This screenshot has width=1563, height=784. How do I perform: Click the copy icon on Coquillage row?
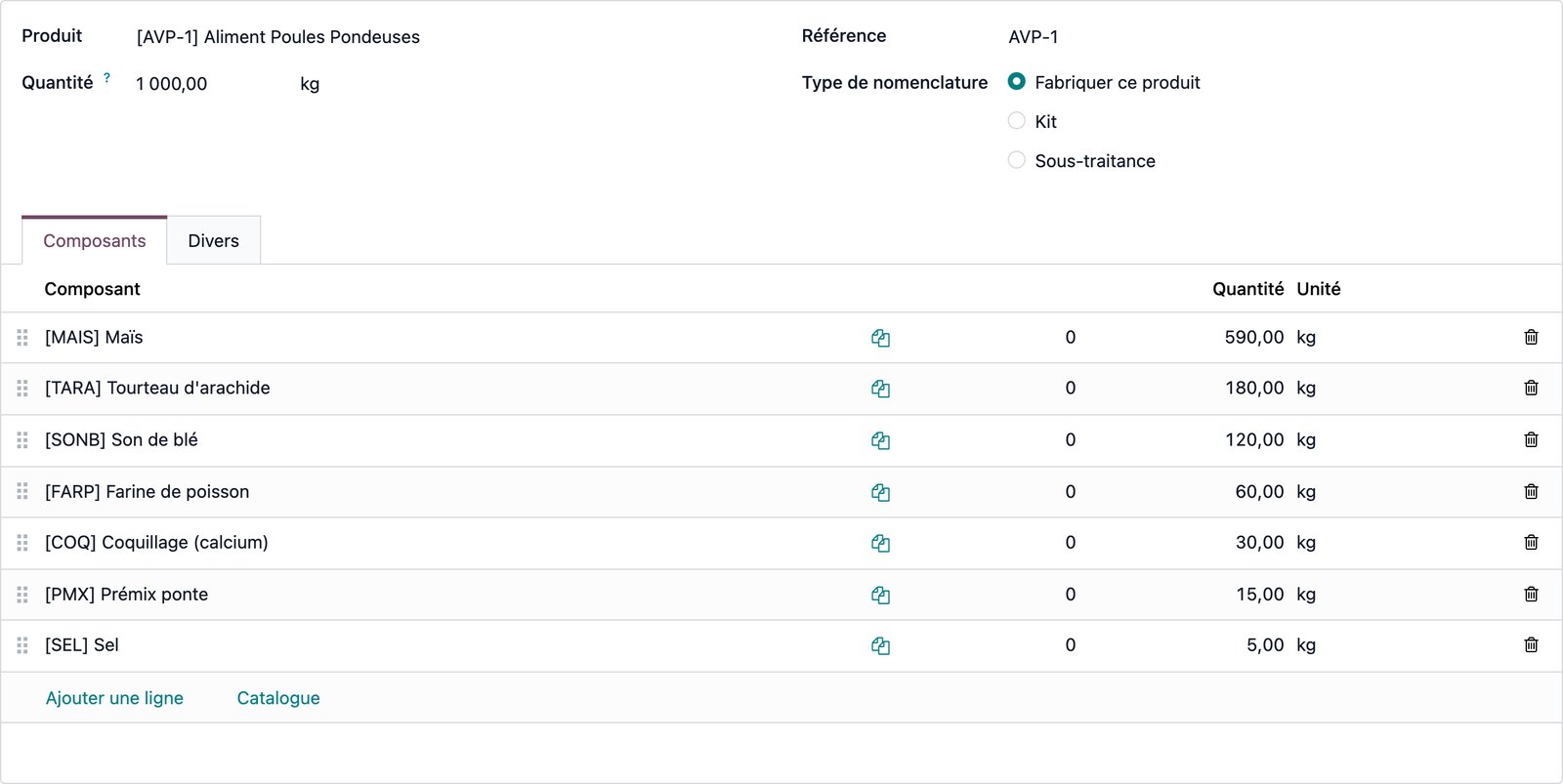coord(880,543)
